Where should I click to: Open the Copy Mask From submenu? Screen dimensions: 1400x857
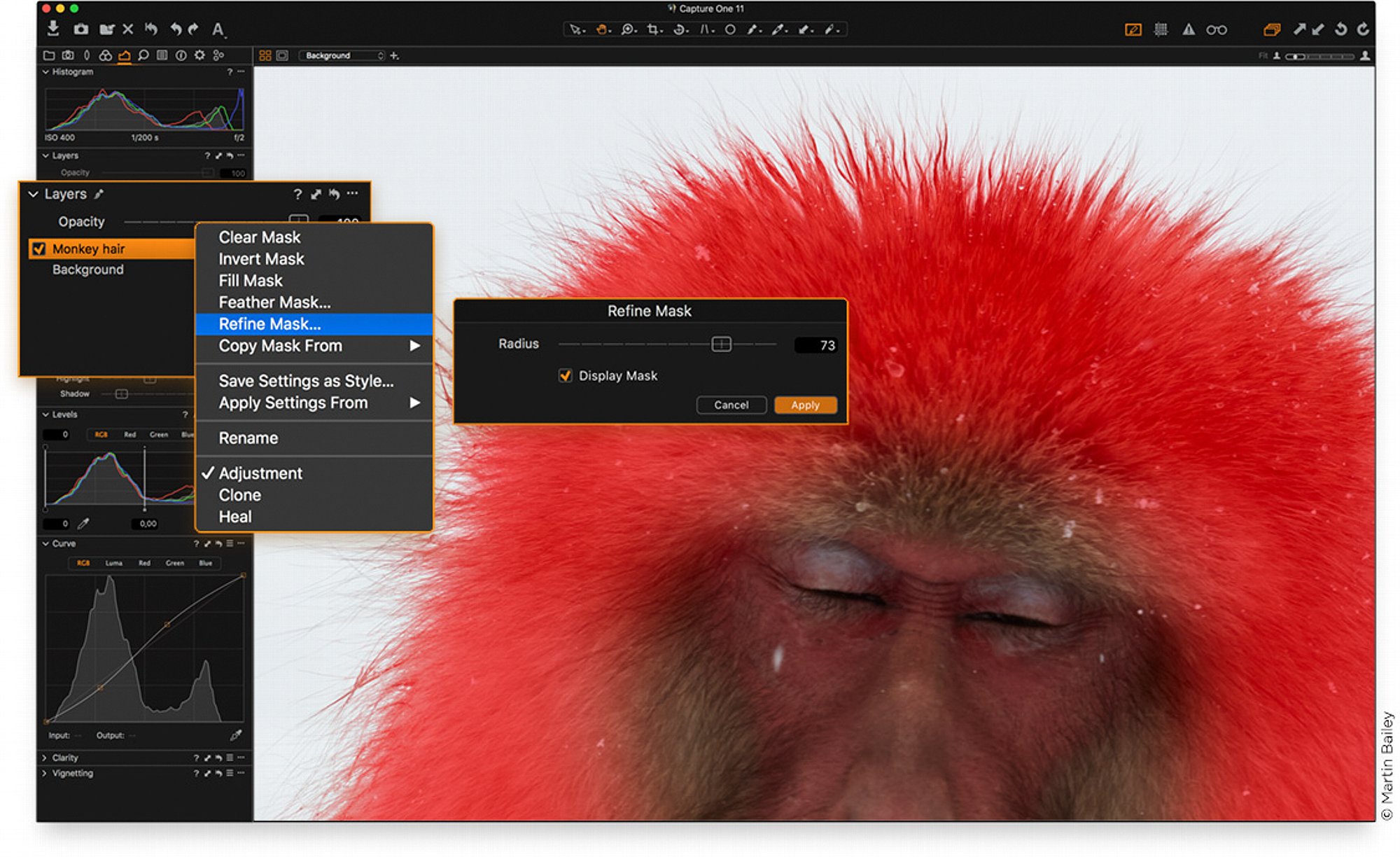[314, 346]
